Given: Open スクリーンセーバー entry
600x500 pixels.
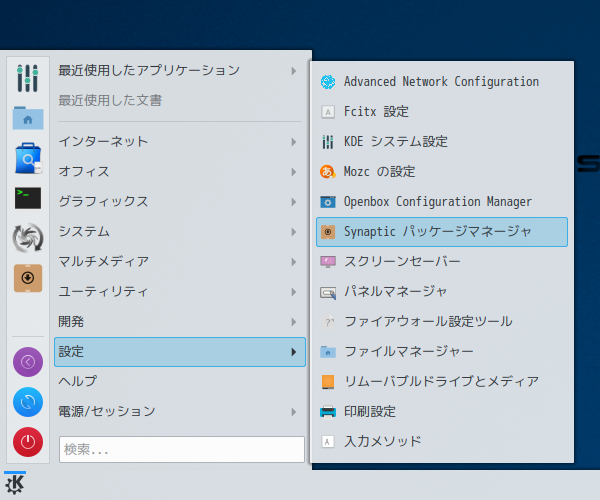Looking at the screenshot, I should click(442, 262).
